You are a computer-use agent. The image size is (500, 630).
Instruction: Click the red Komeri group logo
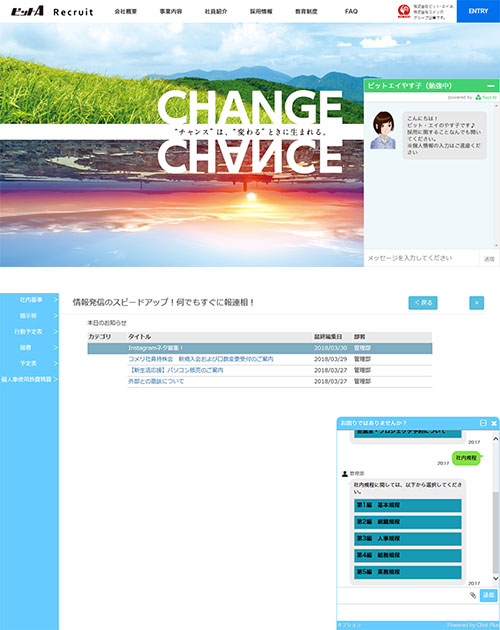[404, 11]
